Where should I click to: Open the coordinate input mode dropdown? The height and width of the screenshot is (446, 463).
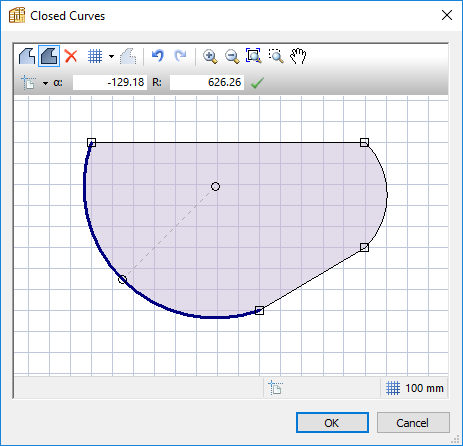point(45,83)
